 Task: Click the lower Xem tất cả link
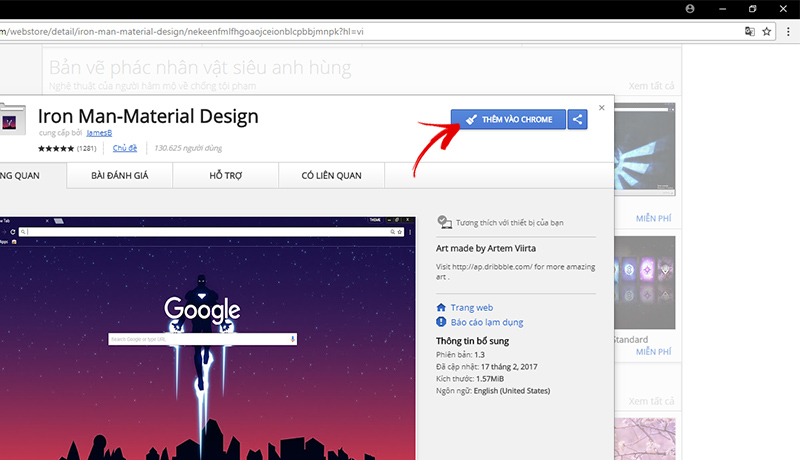click(x=651, y=401)
